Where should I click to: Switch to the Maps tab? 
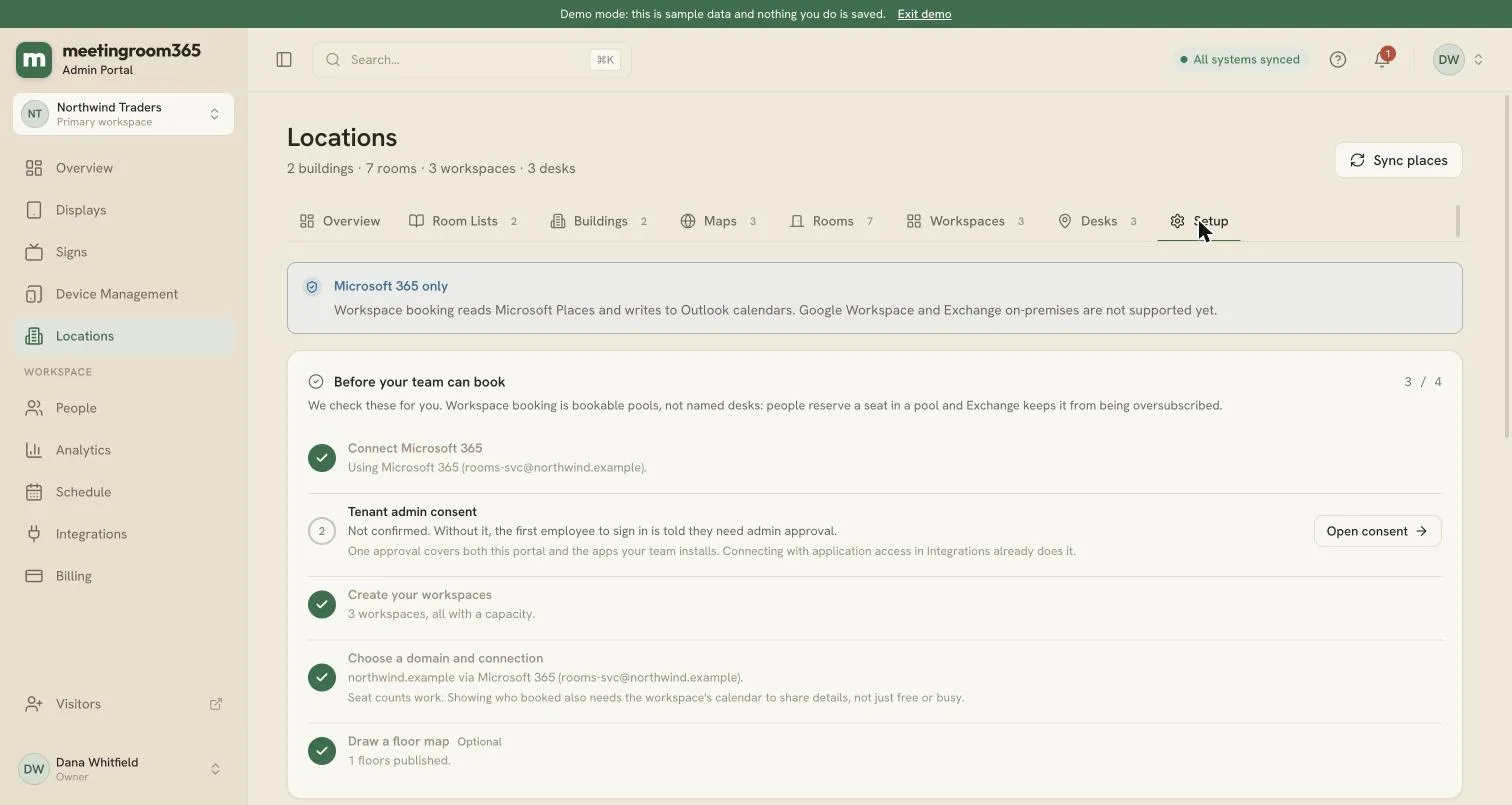coord(718,221)
